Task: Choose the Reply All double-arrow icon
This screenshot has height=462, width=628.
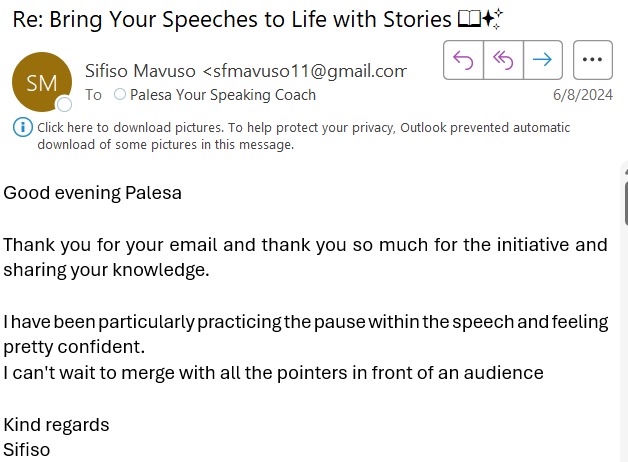Action: pos(503,60)
